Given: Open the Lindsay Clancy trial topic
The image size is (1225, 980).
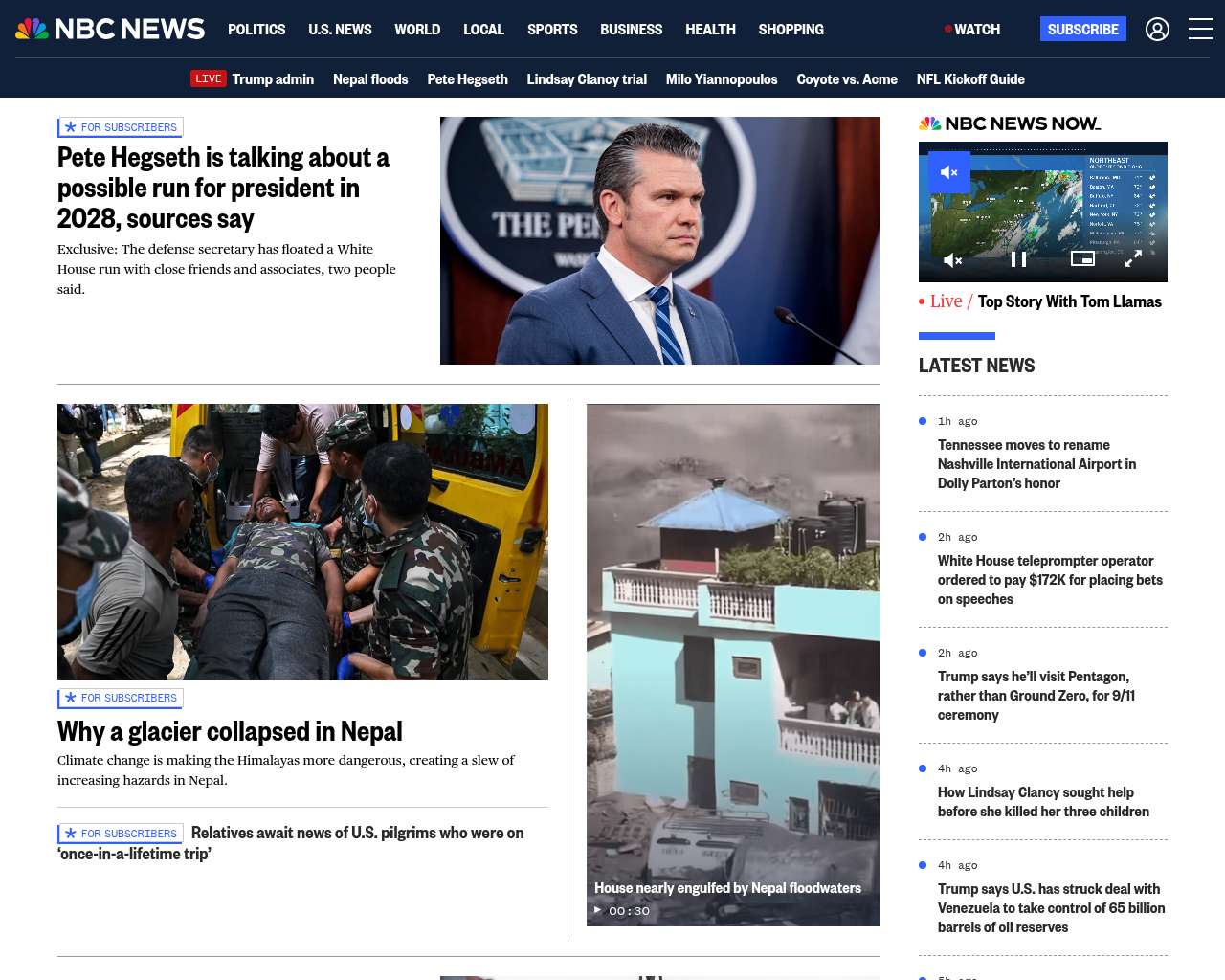Looking at the screenshot, I should 587,78.
